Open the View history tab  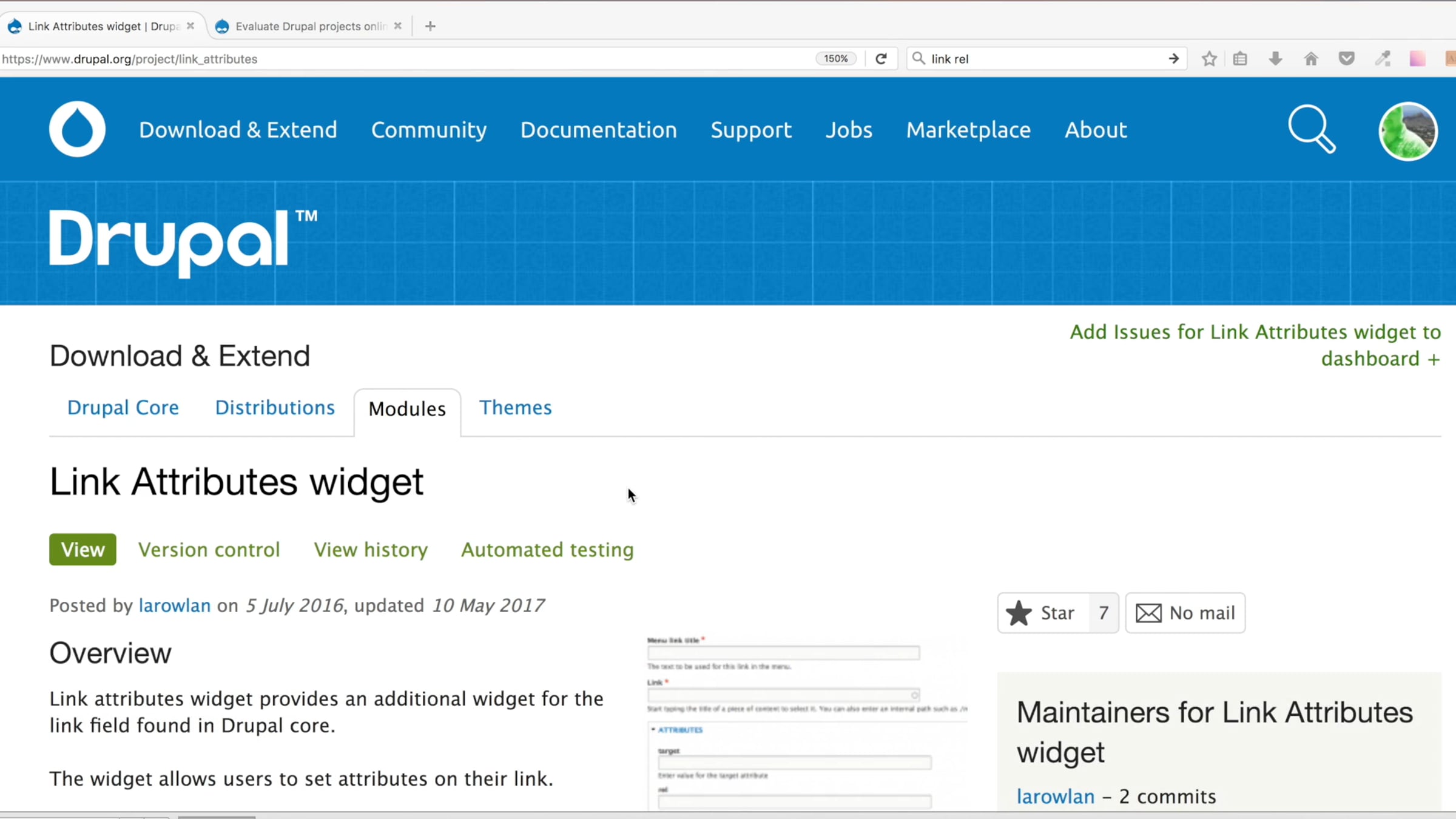point(371,550)
